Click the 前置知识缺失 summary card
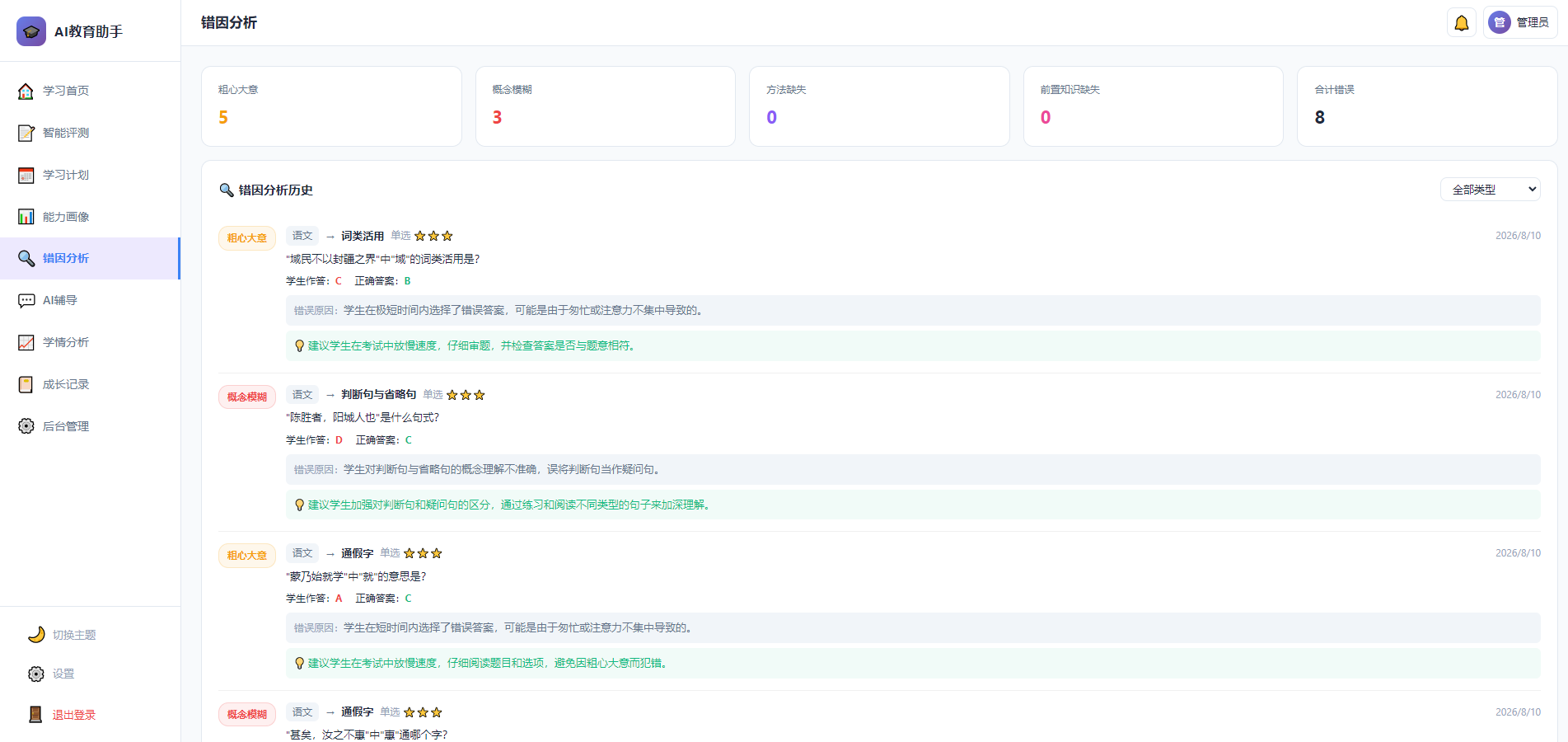The height and width of the screenshot is (742, 1568). 1154,106
